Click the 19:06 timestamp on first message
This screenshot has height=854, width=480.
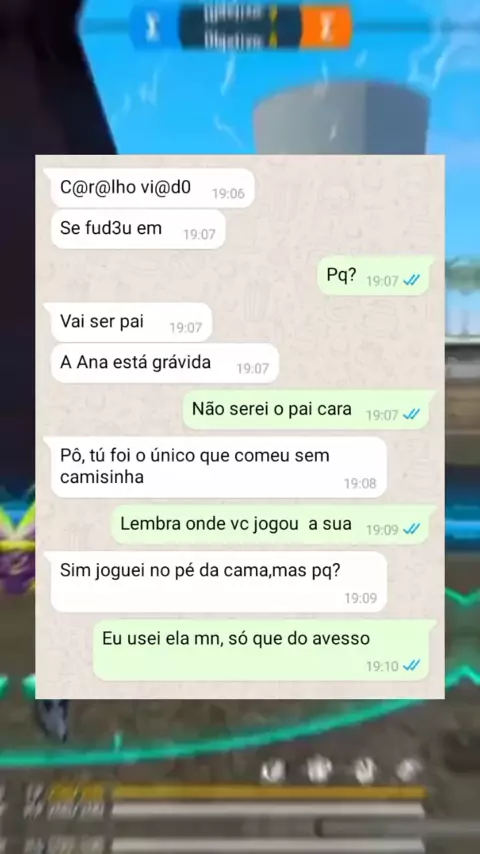pos(228,193)
